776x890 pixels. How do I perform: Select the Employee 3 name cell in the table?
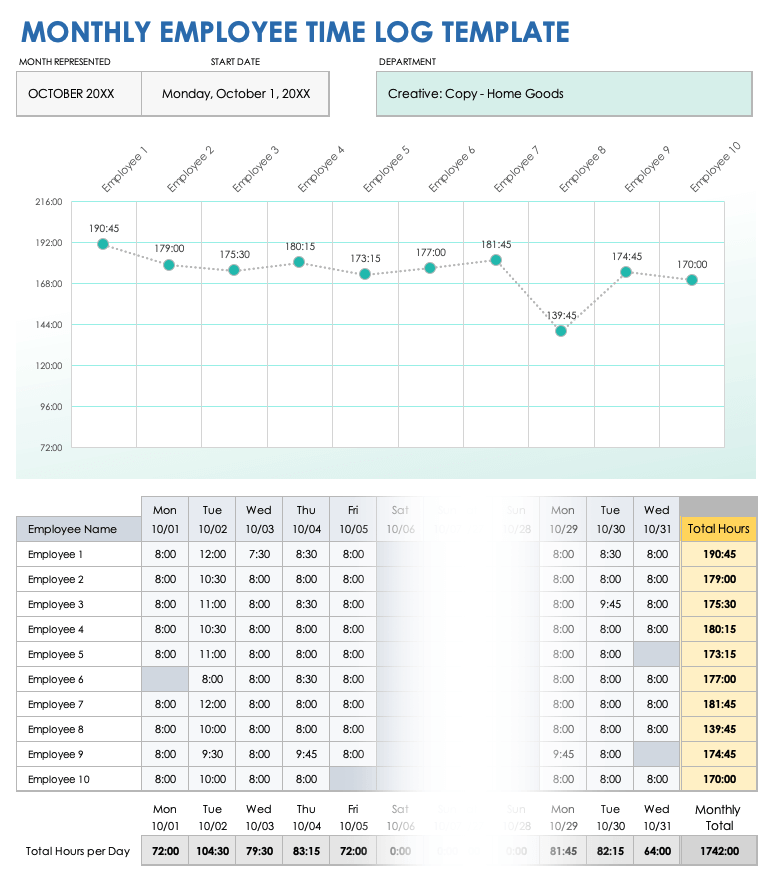(78, 604)
